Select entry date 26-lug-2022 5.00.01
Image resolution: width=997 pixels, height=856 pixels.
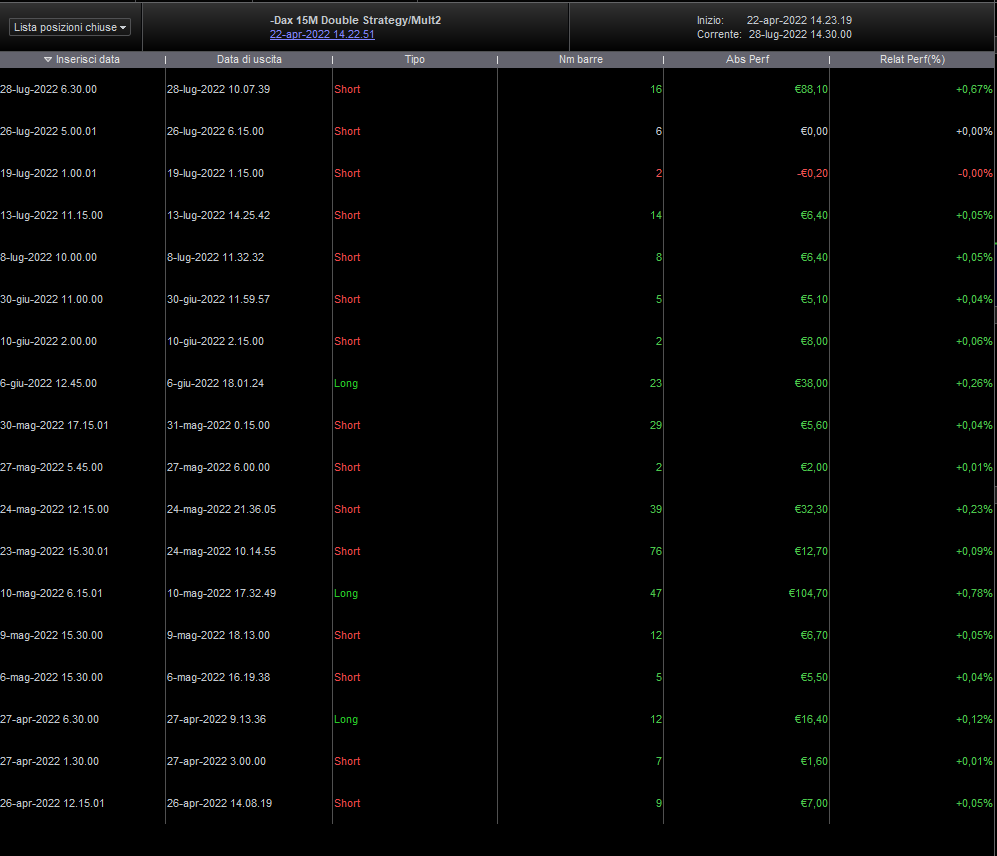coord(49,131)
